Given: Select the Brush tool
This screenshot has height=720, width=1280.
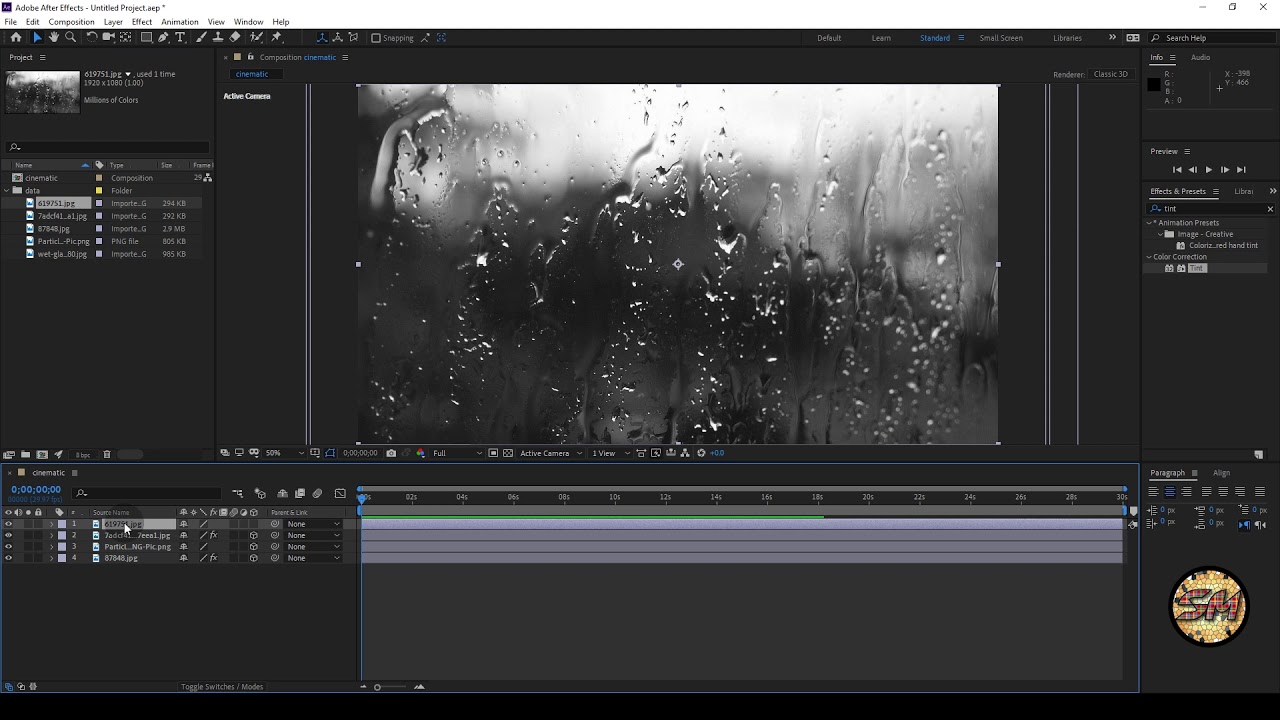Looking at the screenshot, I should point(201,38).
